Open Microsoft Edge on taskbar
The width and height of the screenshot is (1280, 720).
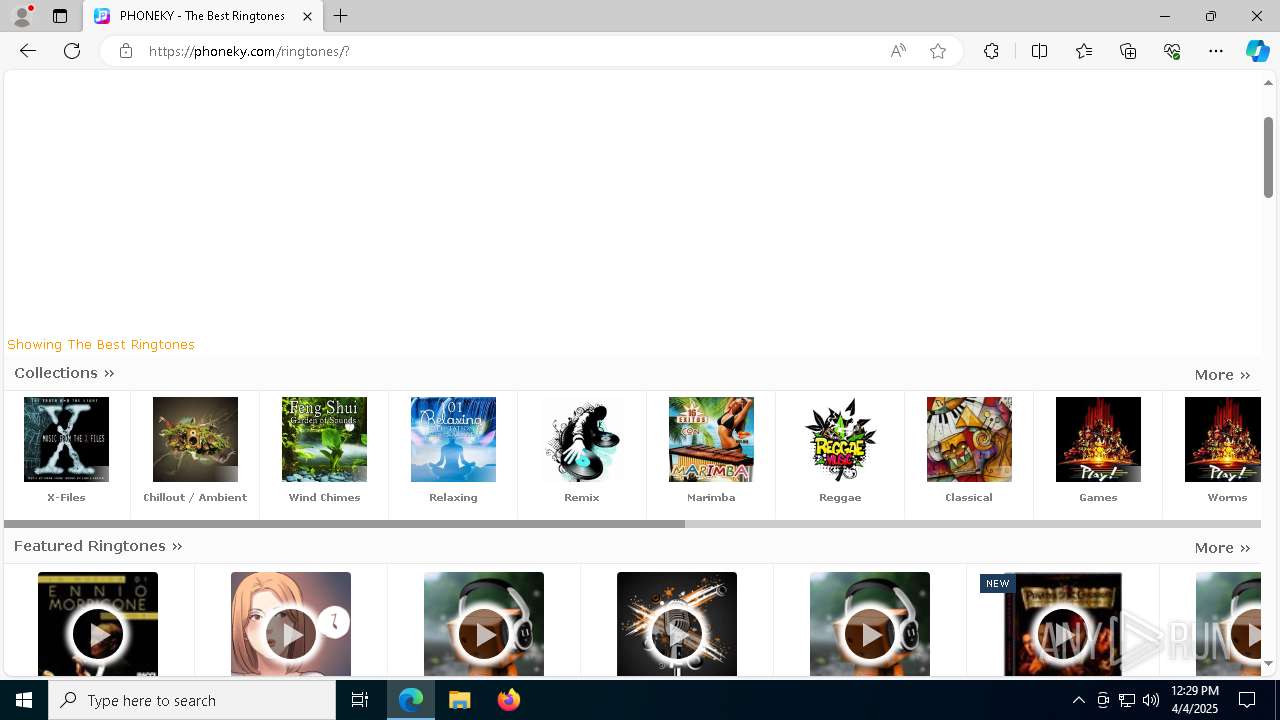pyautogui.click(x=411, y=700)
